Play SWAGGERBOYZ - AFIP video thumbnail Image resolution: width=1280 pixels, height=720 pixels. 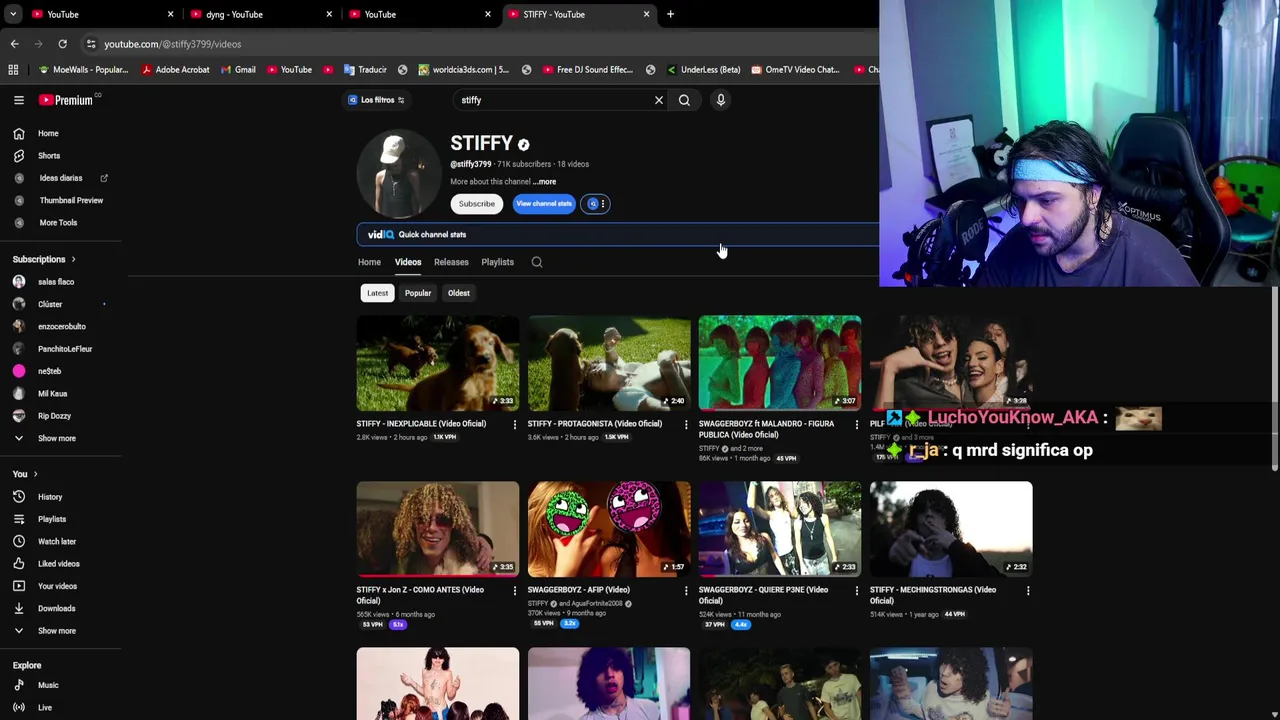tap(609, 529)
